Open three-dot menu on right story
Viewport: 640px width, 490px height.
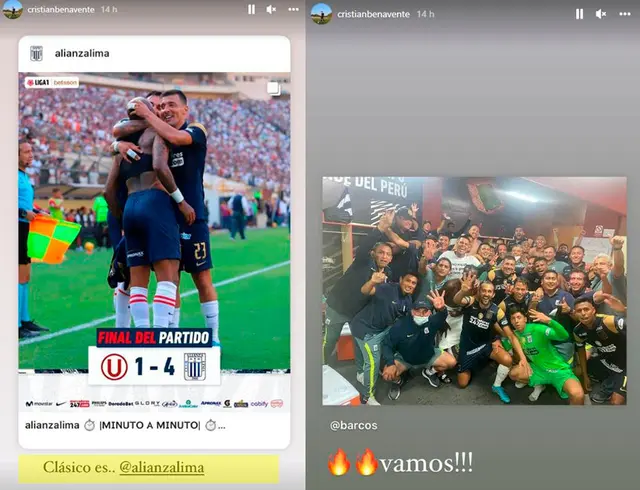(x=625, y=14)
